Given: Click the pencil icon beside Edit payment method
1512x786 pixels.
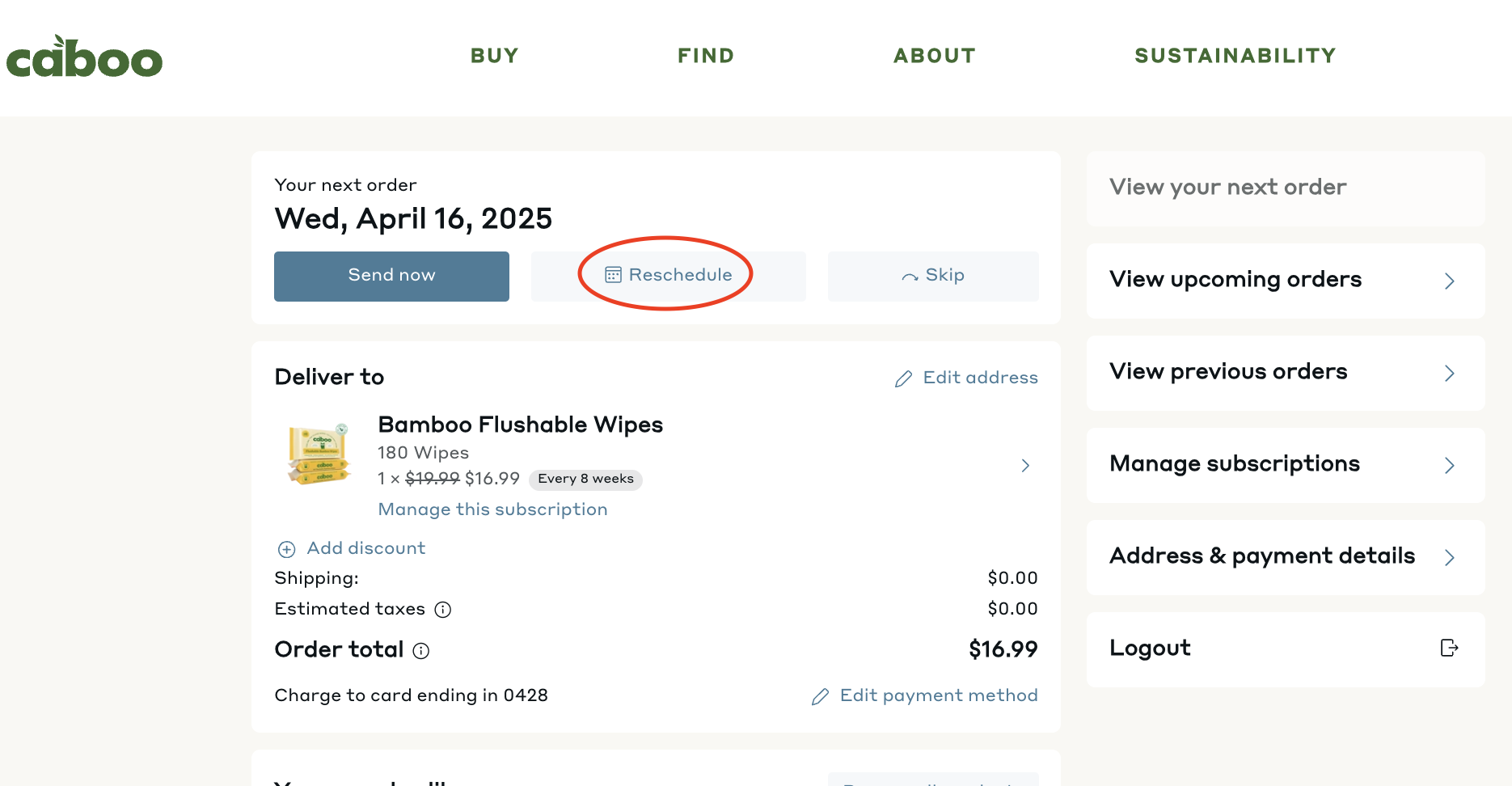Looking at the screenshot, I should pos(820,696).
